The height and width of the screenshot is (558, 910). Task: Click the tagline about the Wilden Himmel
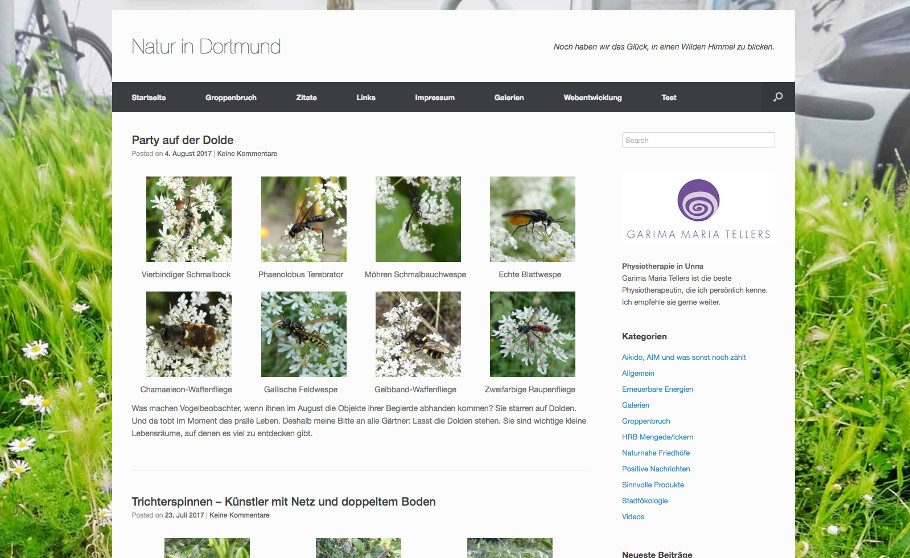coord(664,47)
